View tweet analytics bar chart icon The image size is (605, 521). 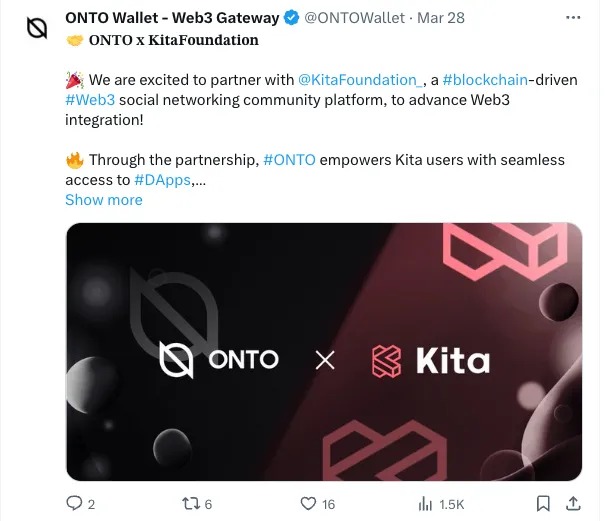[x=424, y=503]
